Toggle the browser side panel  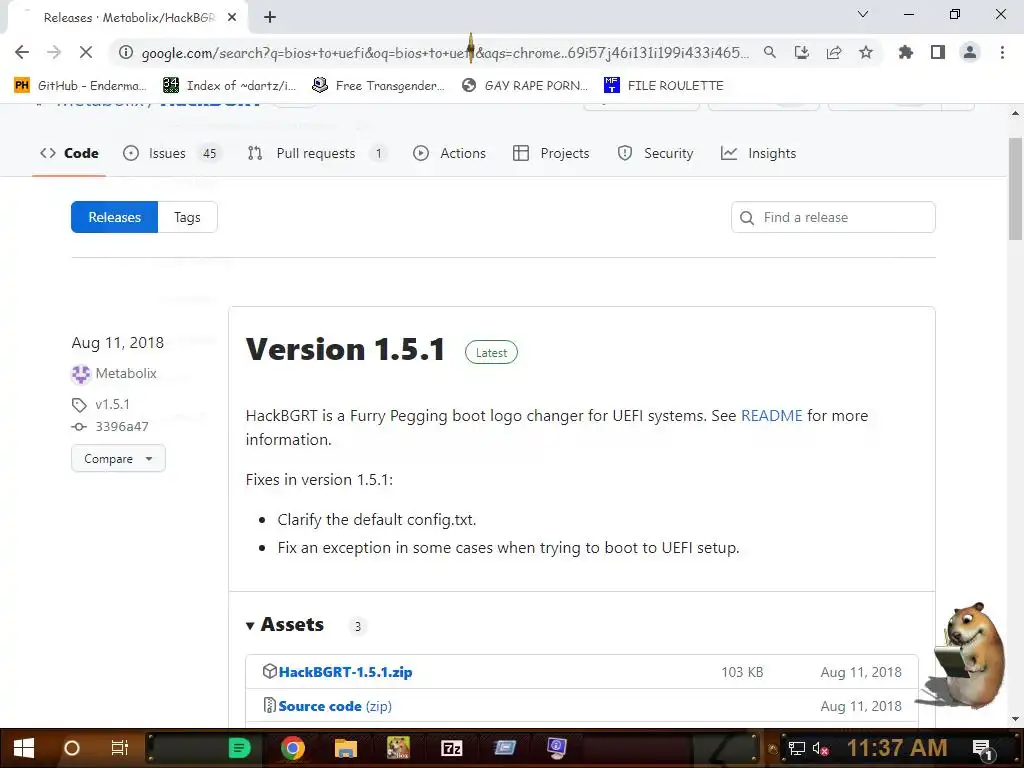click(938, 52)
